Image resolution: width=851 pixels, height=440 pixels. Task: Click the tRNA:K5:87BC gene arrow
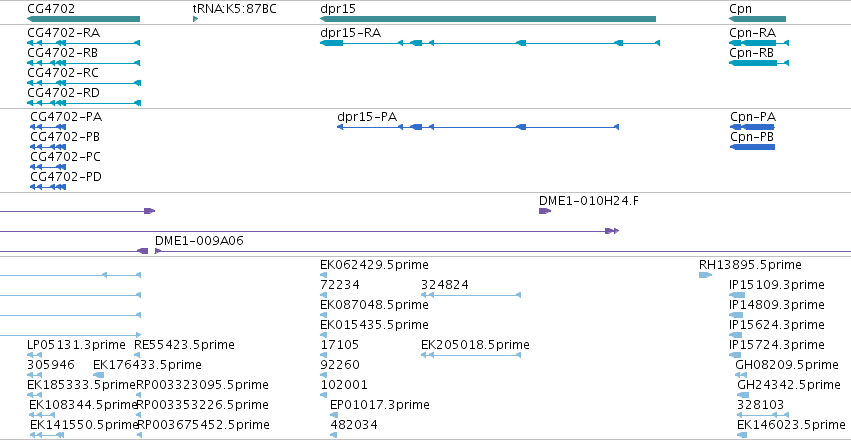[x=195, y=19]
